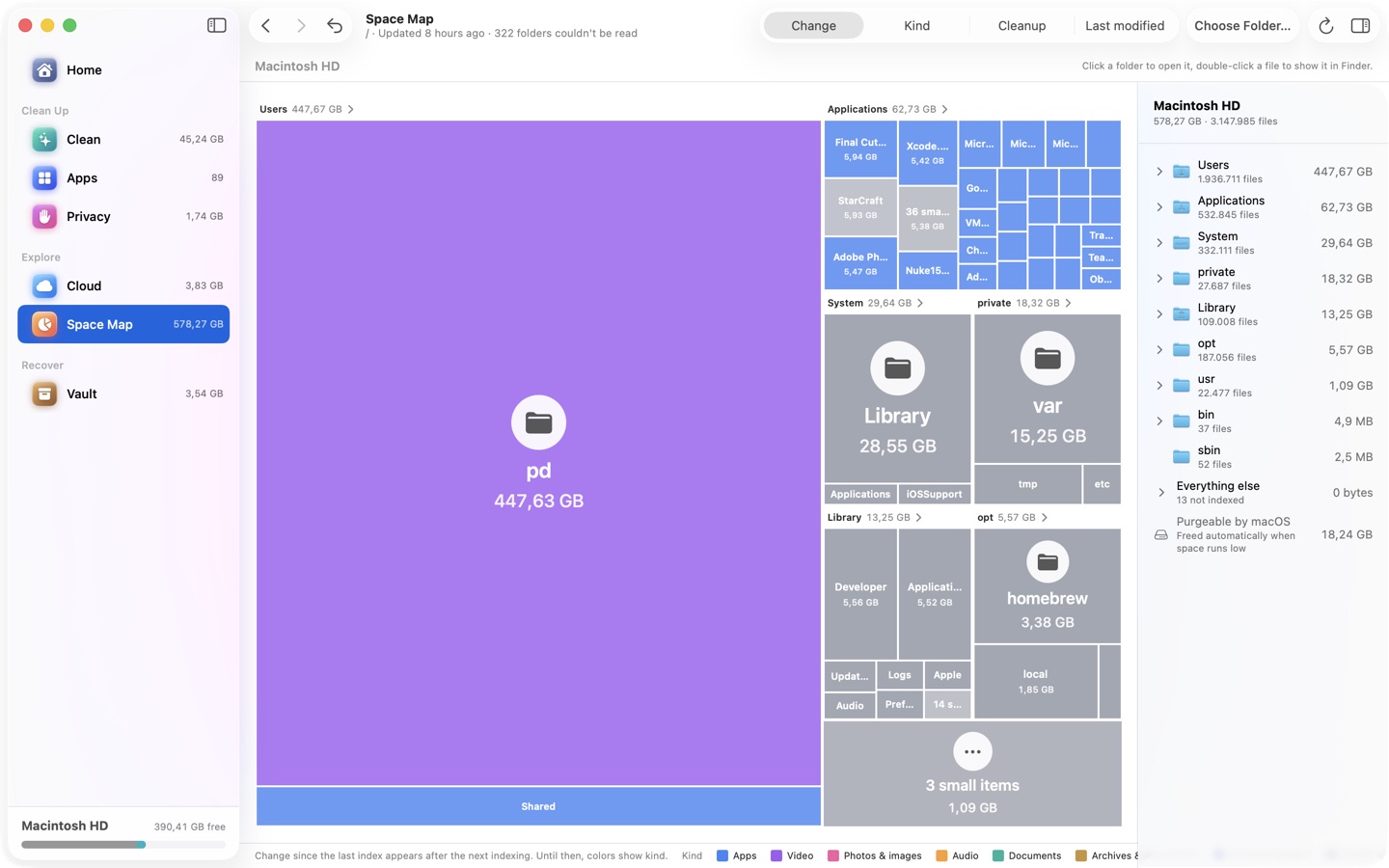This screenshot has width=1389, height=868.
Task: Toggle the left sidebar icon
Action: 217,26
